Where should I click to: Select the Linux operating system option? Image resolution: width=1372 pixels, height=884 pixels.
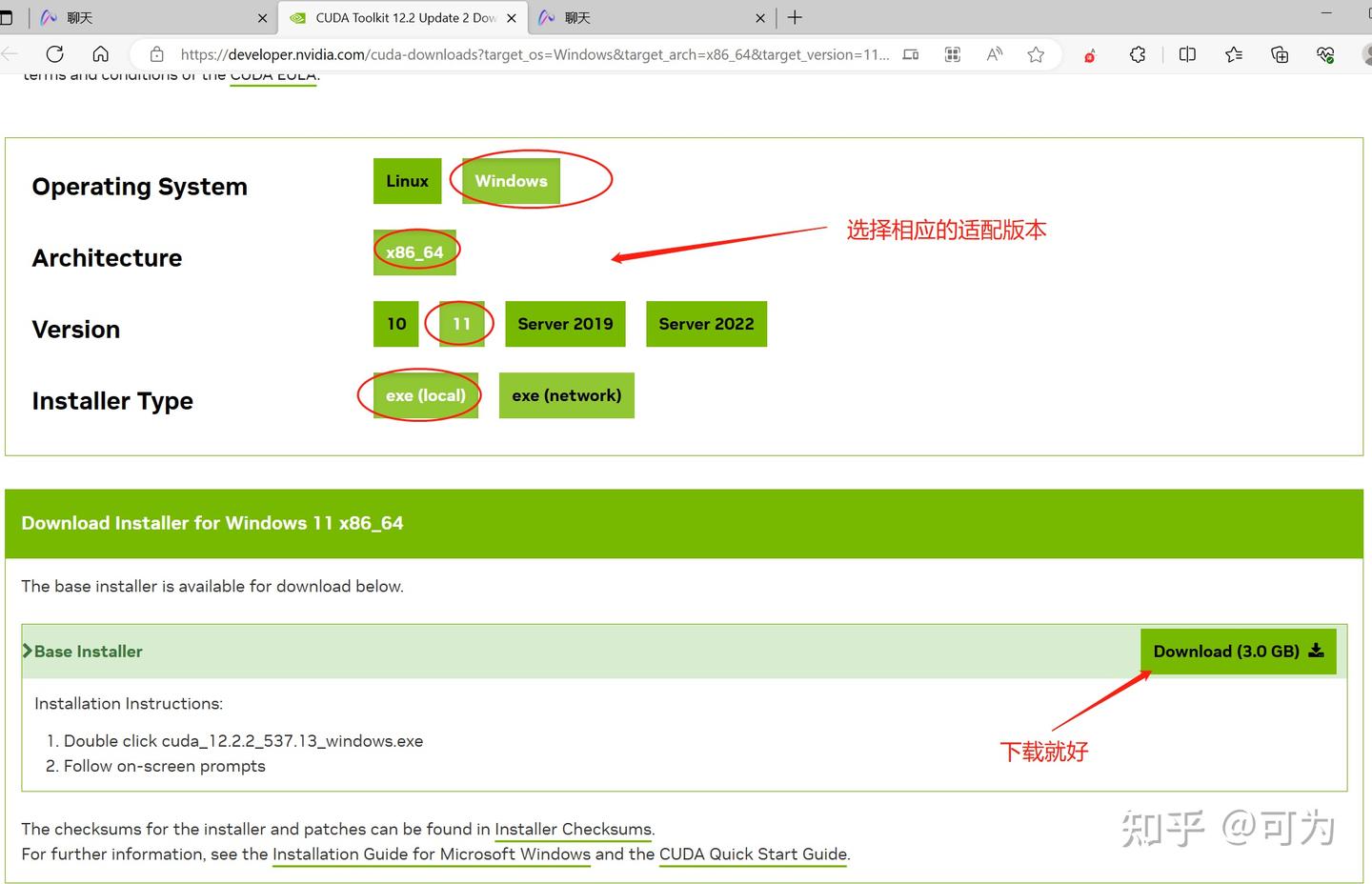[407, 181]
